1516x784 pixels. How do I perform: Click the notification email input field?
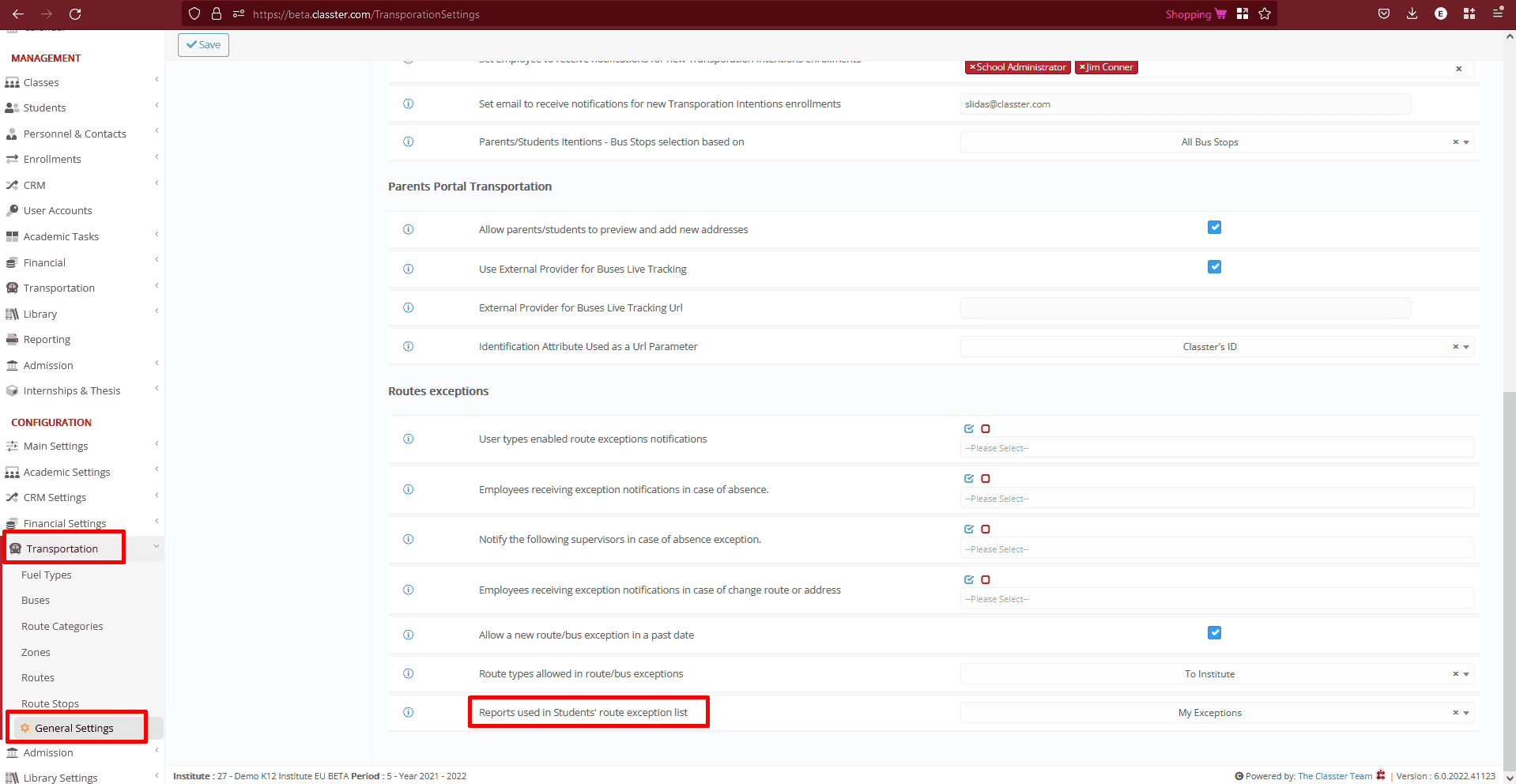coord(1185,104)
